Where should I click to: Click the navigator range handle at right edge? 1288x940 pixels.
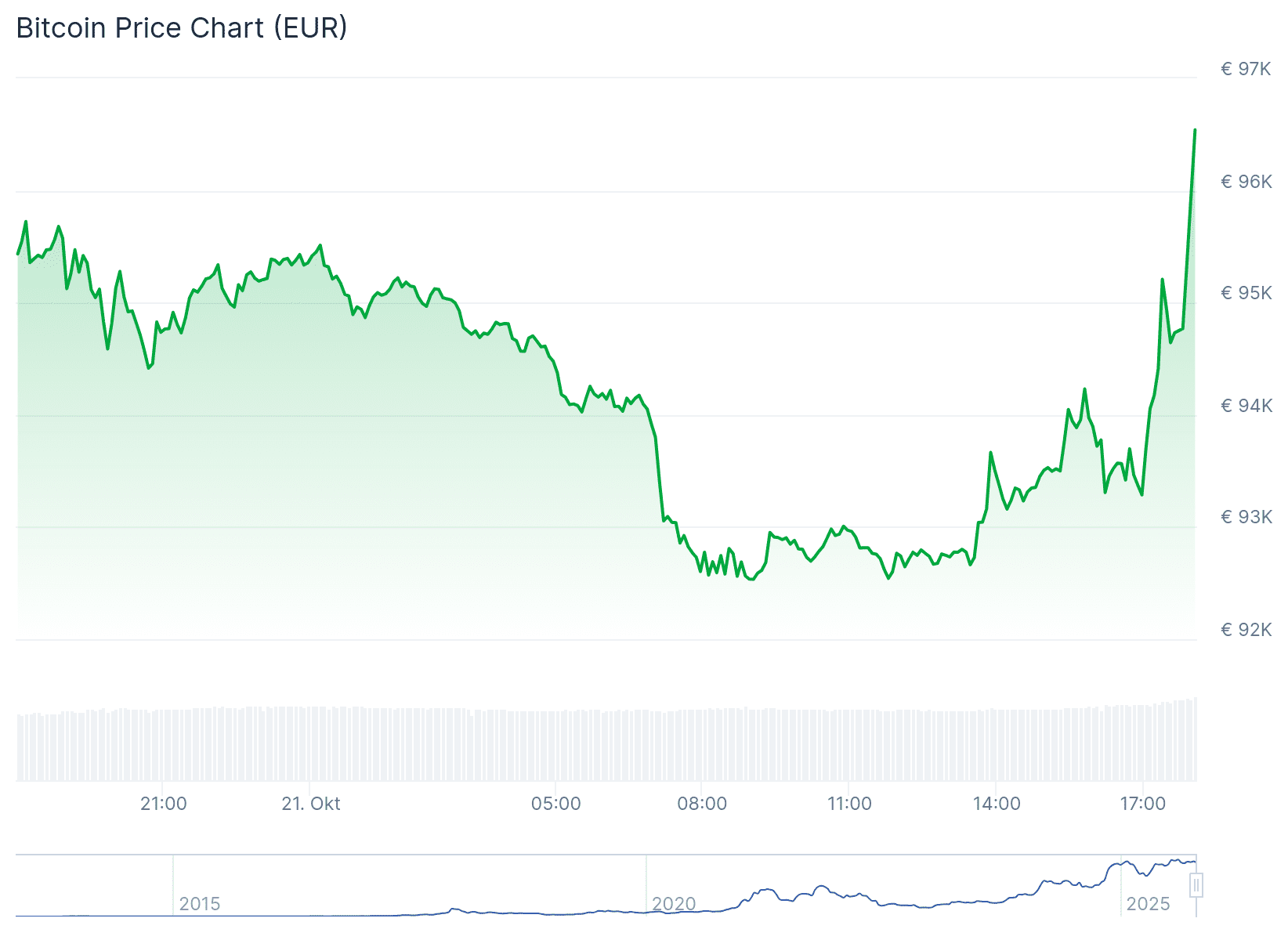pyautogui.click(x=1196, y=885)
